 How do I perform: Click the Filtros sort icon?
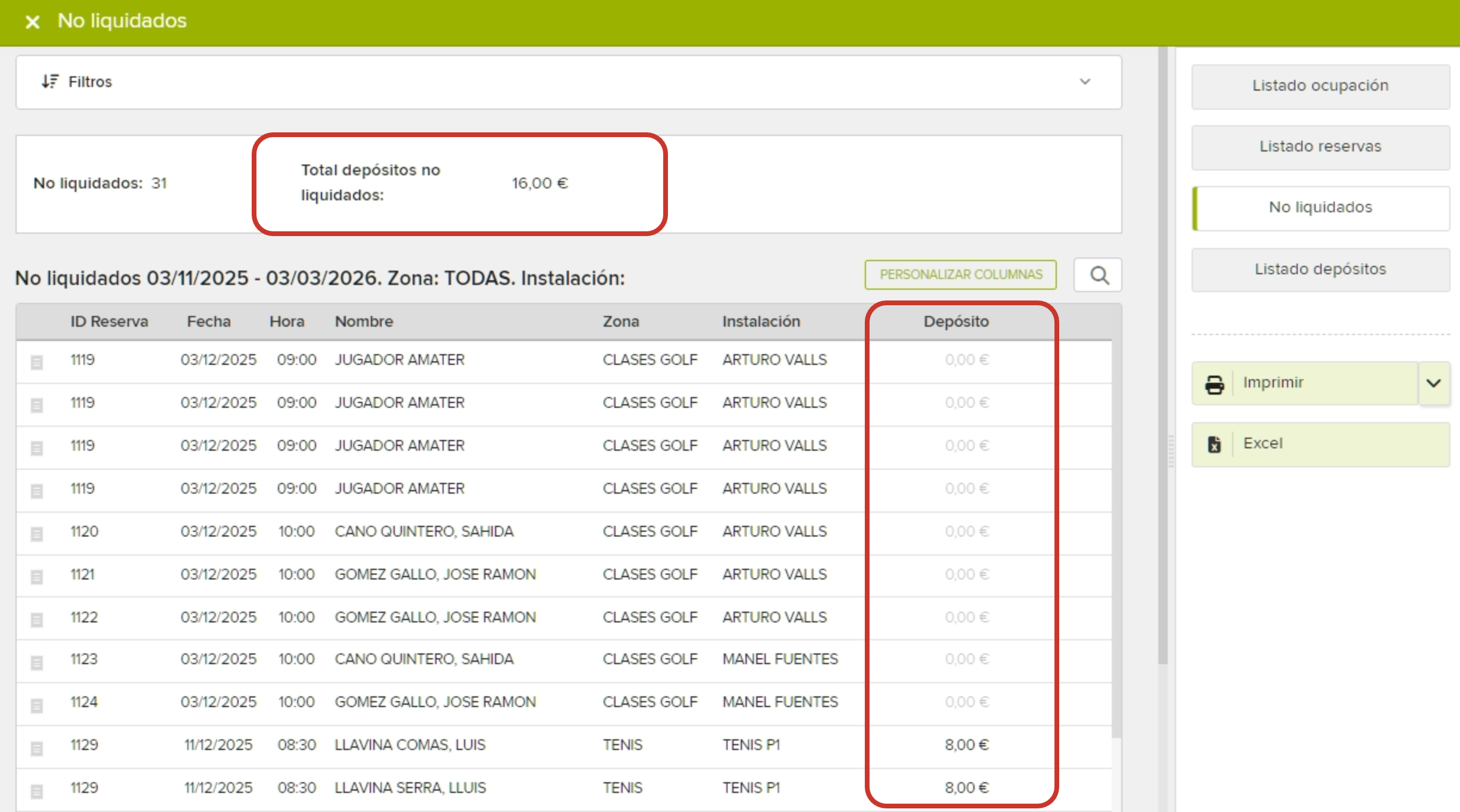click(x=50, y=81)
